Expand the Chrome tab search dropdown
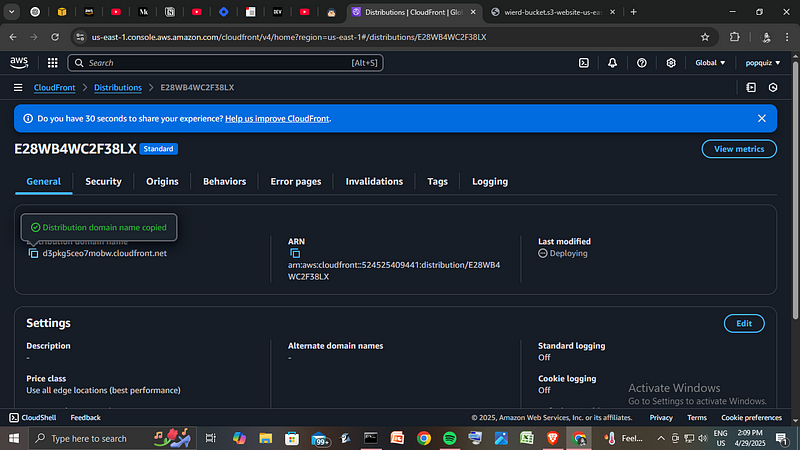This screenshot has height=450, width=800. (x=11, y=12)
